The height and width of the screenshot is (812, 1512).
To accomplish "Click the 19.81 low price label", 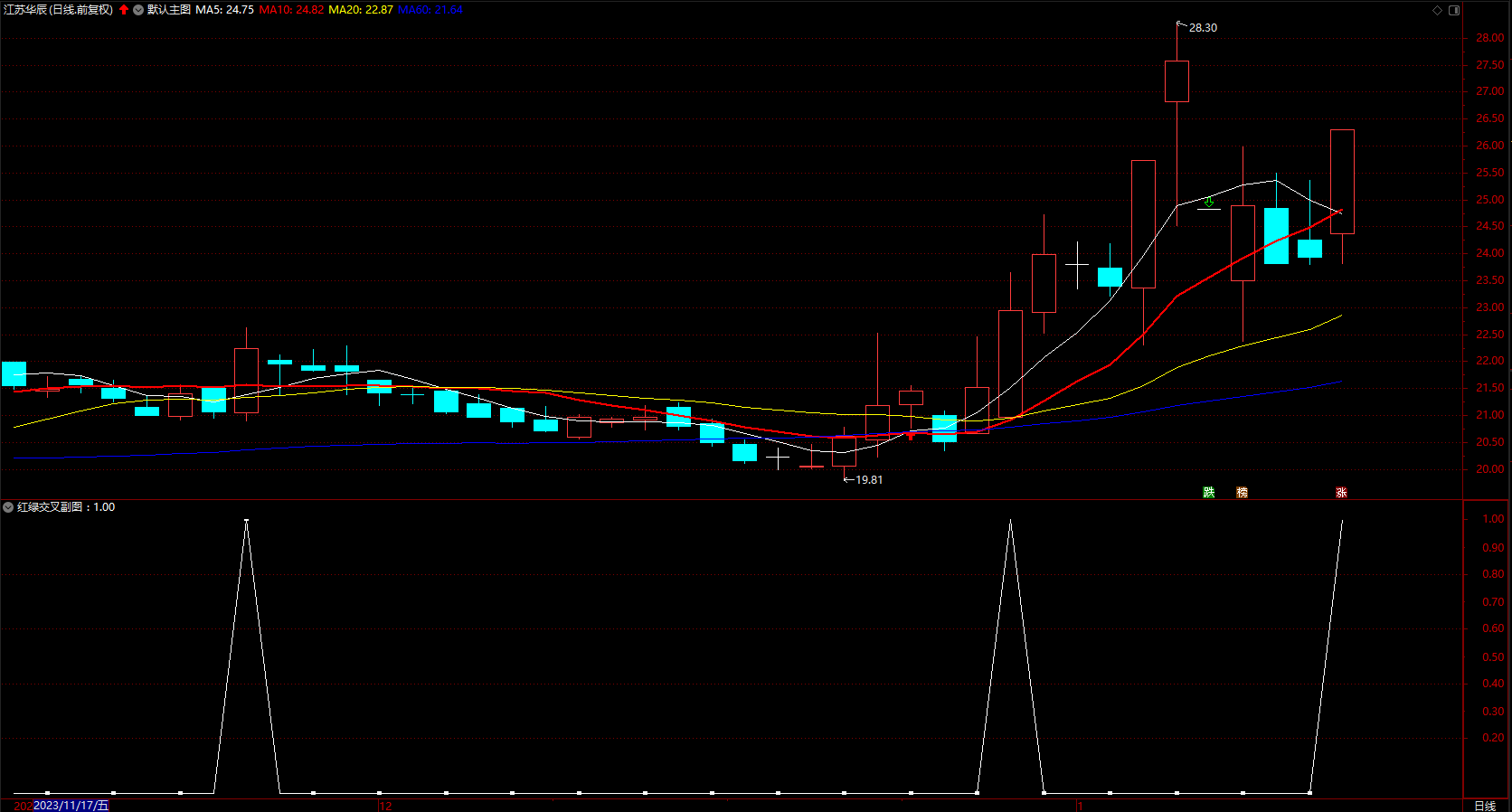I will pos(869,480).
